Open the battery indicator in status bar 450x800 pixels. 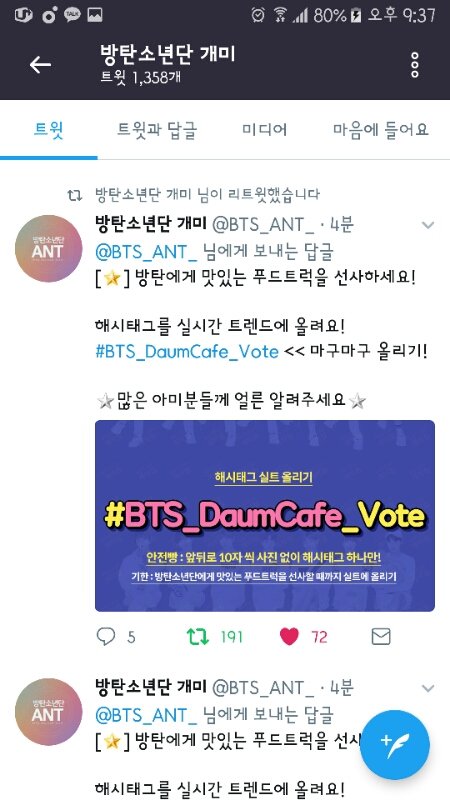click(x=357, y=16)
